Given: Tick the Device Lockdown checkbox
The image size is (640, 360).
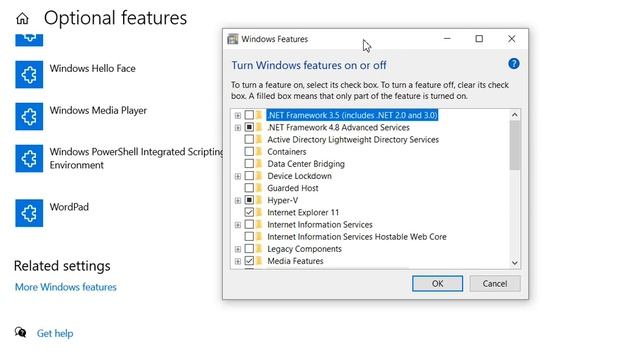Looking at the screenshot, I should pyautogui.click(x=249, y=176).
